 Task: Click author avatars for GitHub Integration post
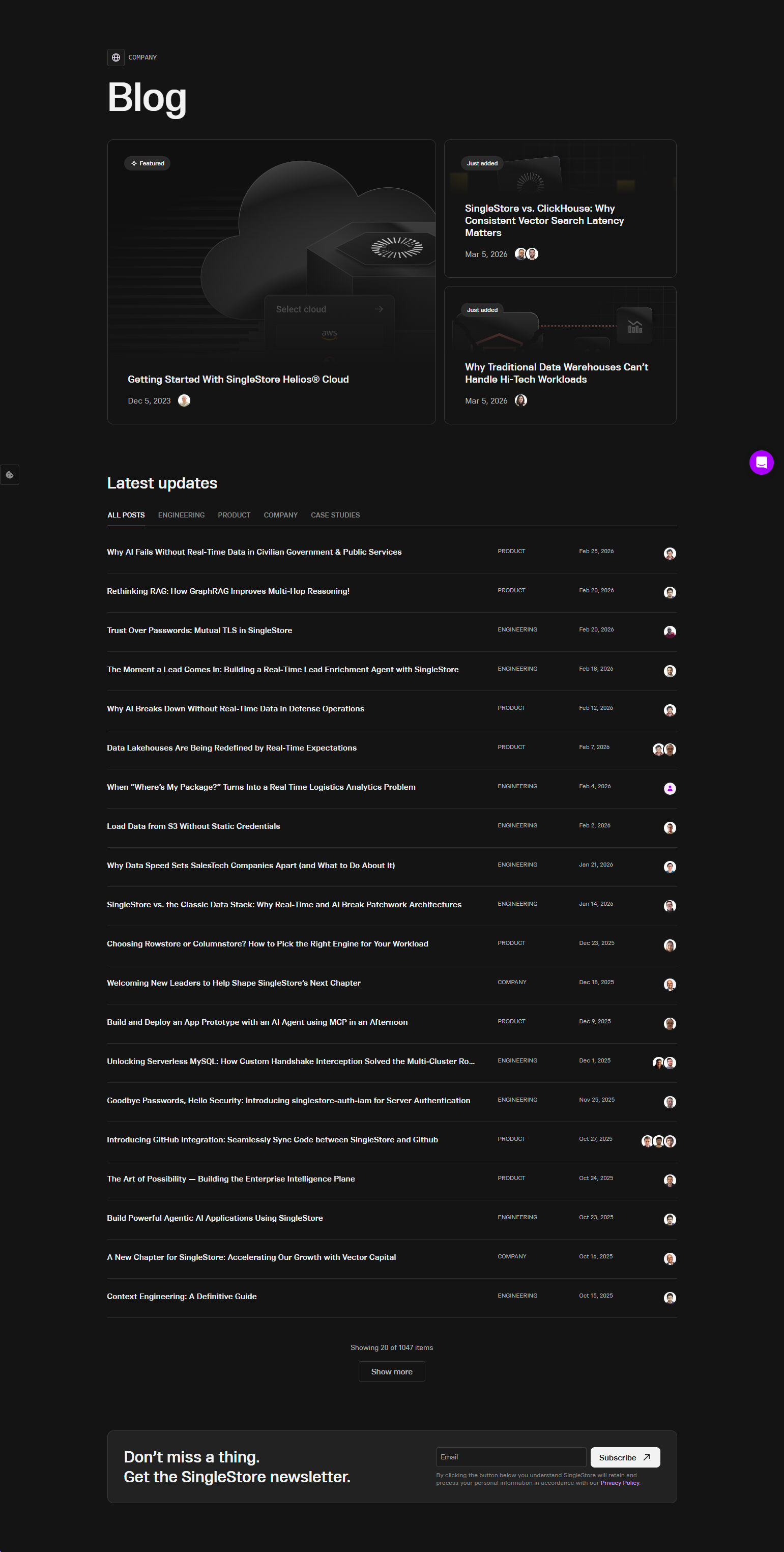[659, 1140]
